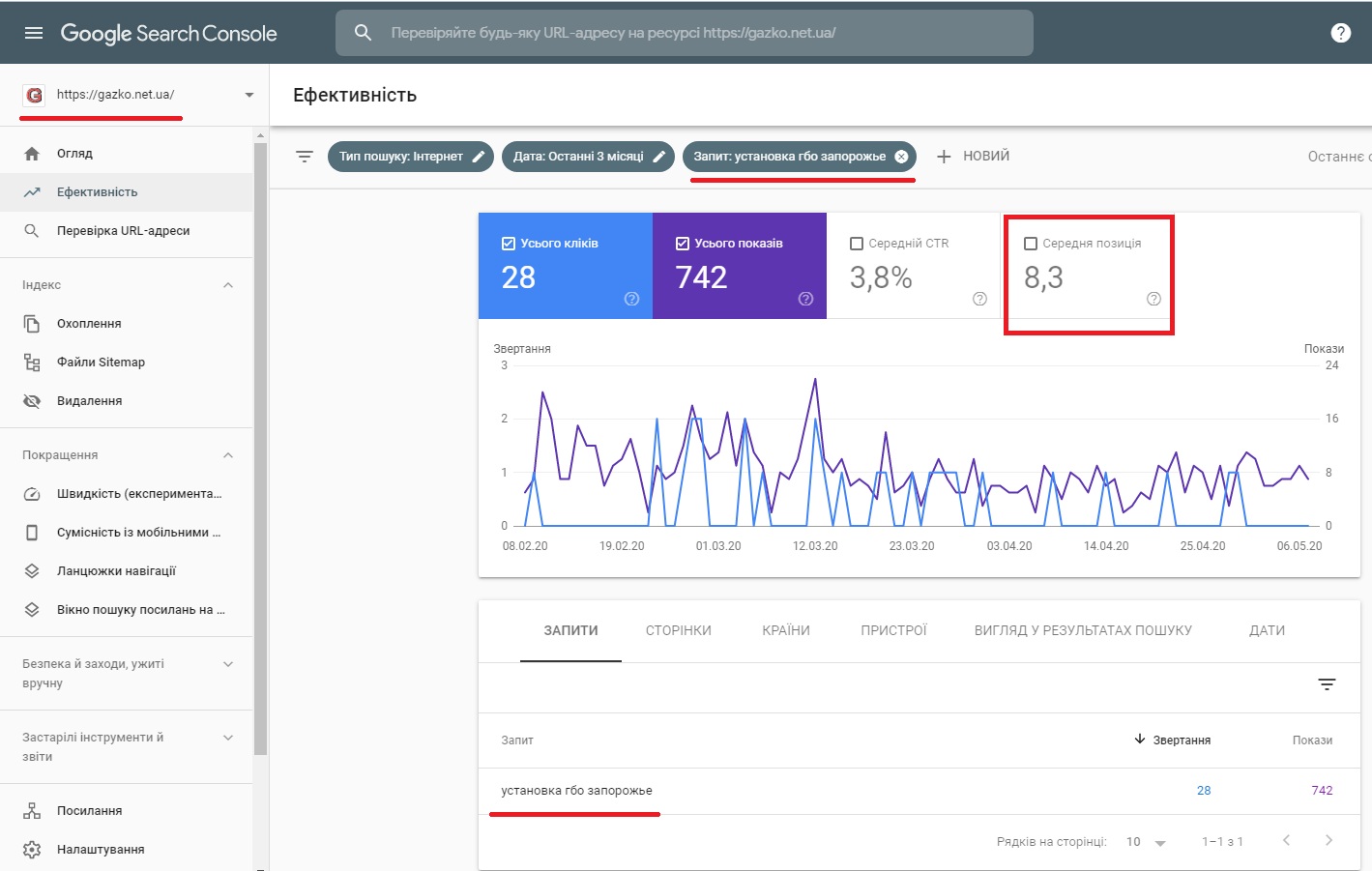Click the Google Search Console logo
This screenshot has height=871, width=1372.
tap(168, 33)
